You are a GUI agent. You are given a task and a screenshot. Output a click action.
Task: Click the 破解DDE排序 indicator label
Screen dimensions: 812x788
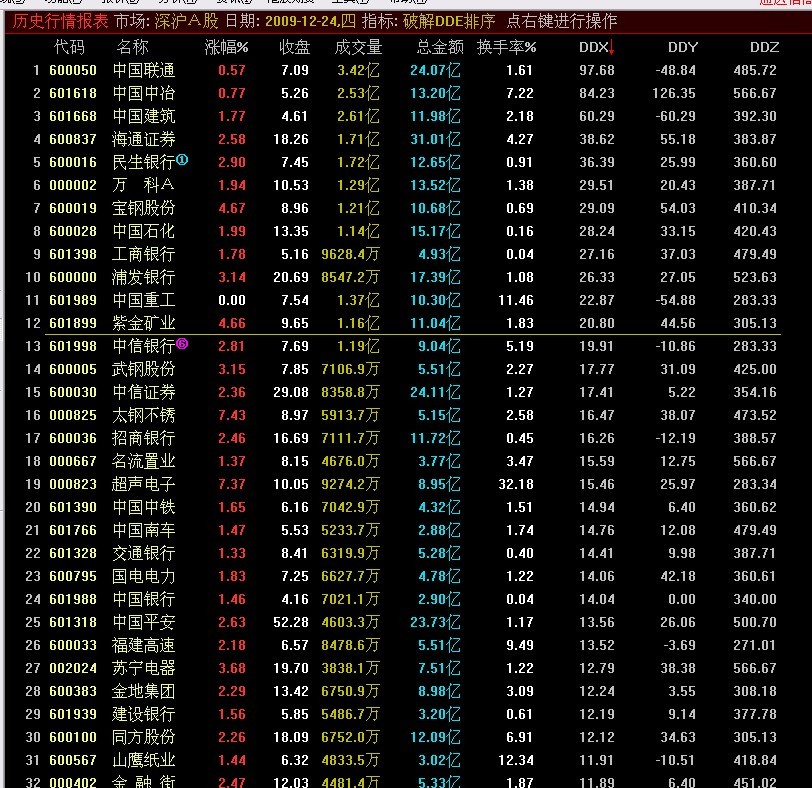tap(449, 21)
